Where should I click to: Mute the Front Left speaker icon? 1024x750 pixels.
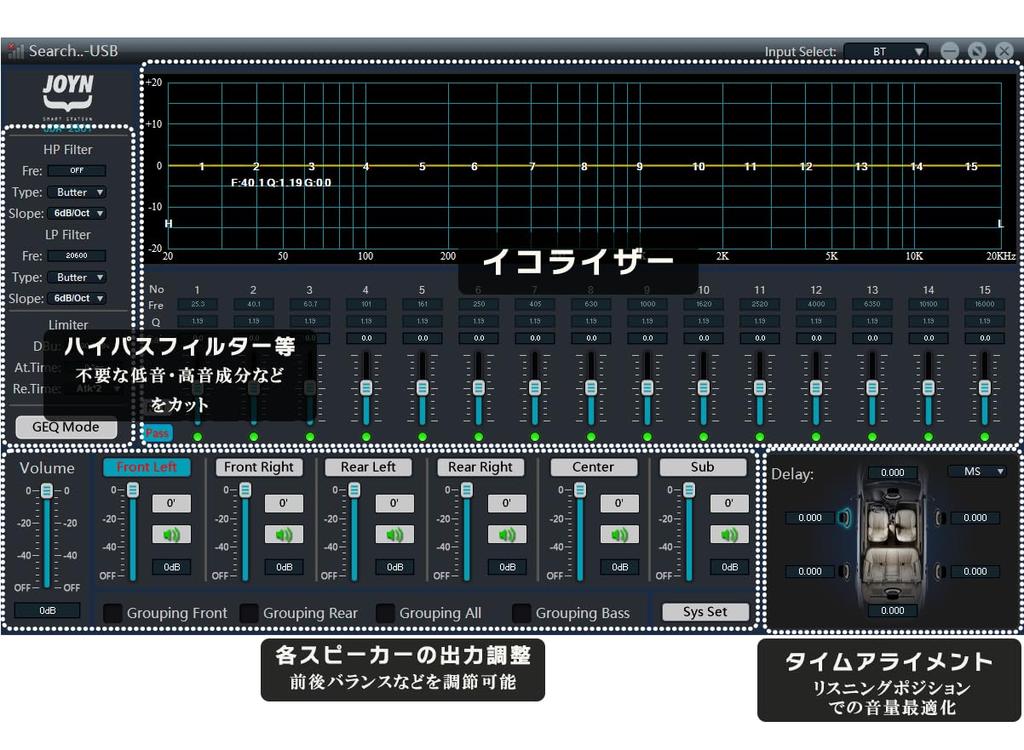171,535
